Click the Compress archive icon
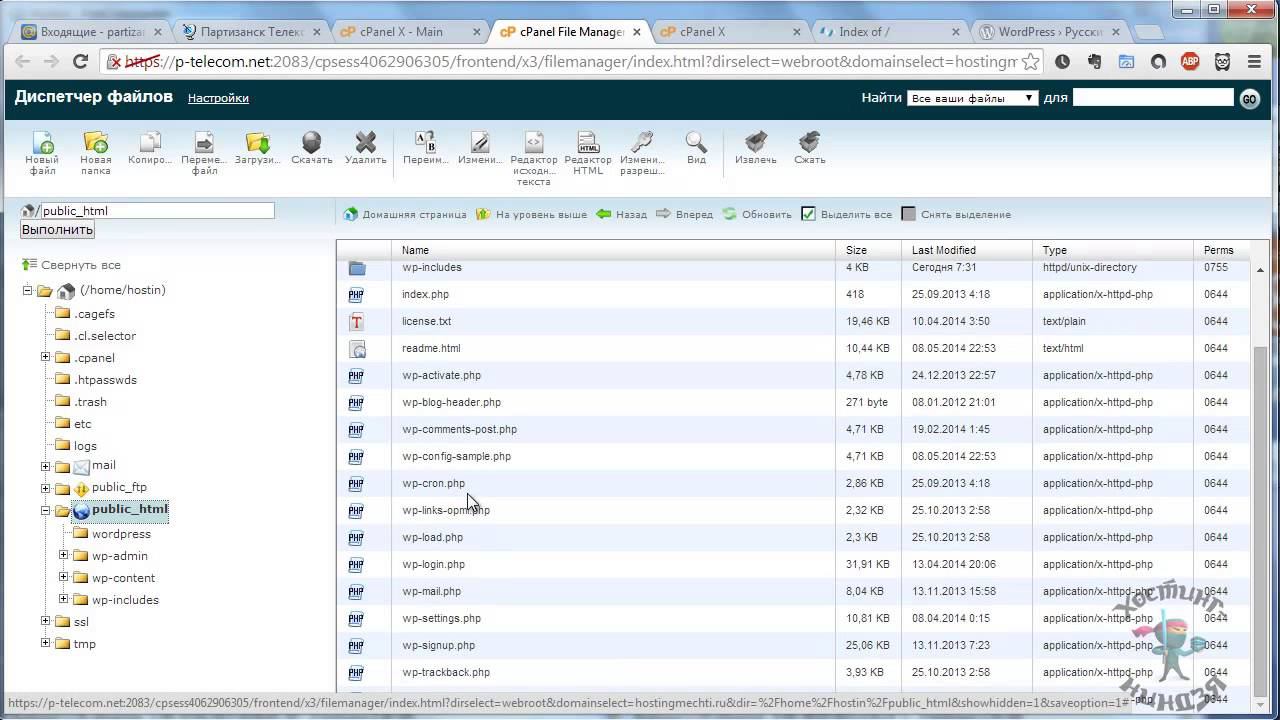The image size is (1280, 720). [809, 143]
